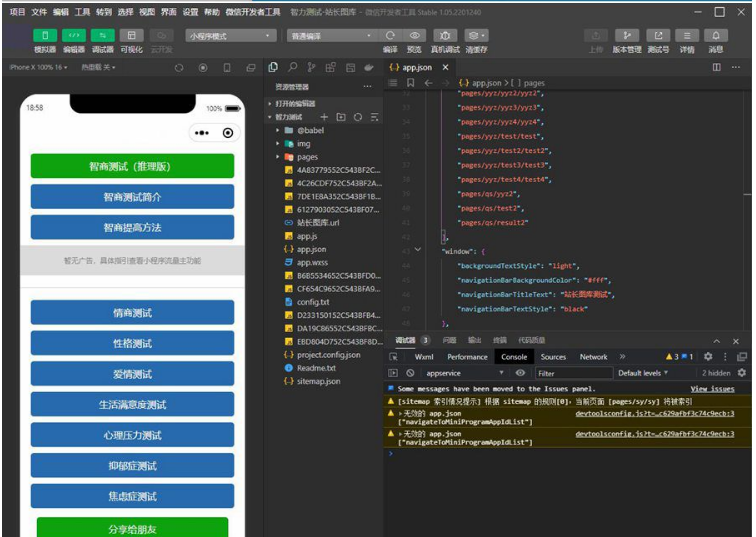Toggle the debugger (调试器) panel button
The image size is (756, 537).
tap(102, 35)
